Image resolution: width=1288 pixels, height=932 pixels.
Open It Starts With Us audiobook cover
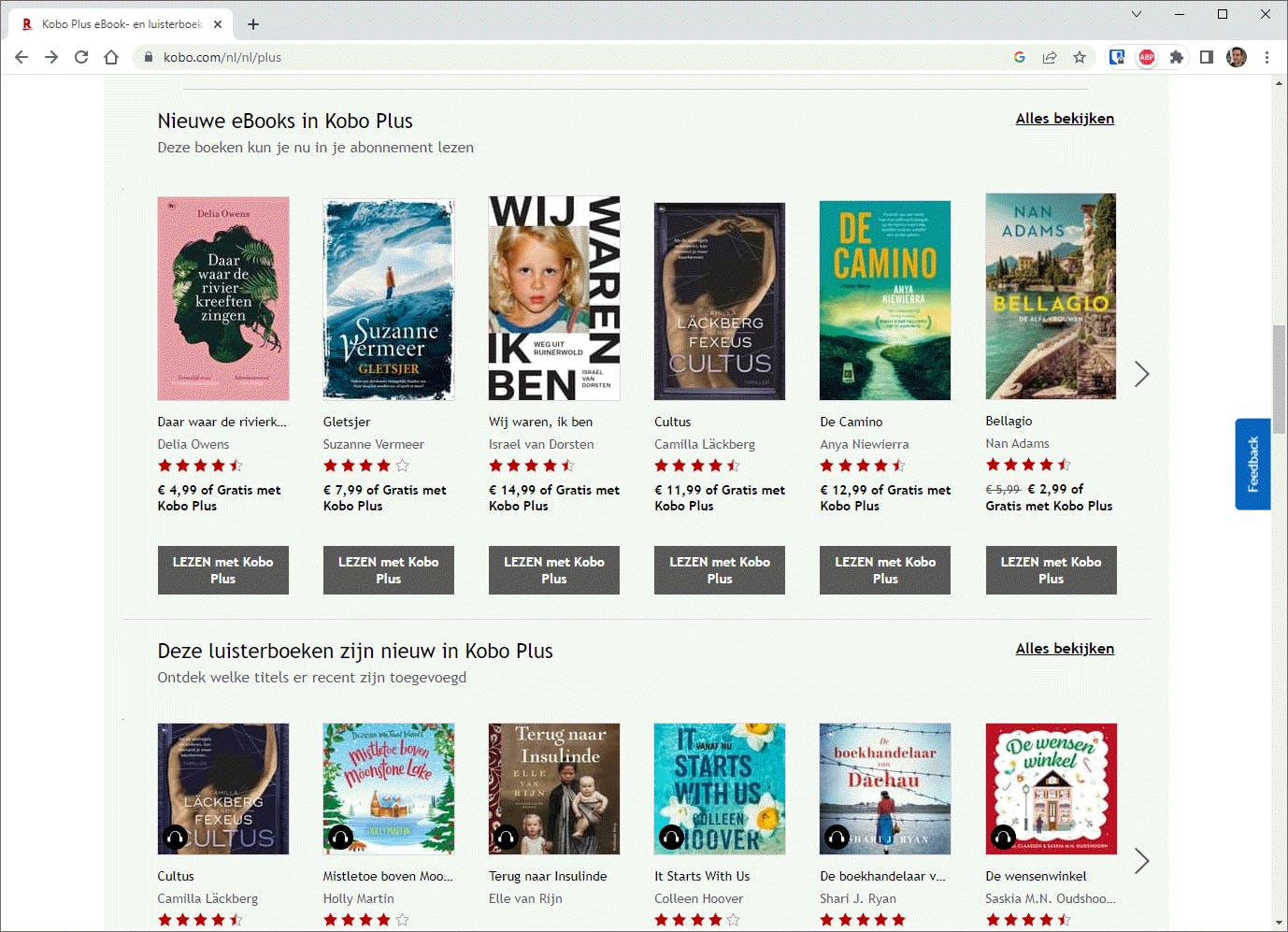(720, 789)
